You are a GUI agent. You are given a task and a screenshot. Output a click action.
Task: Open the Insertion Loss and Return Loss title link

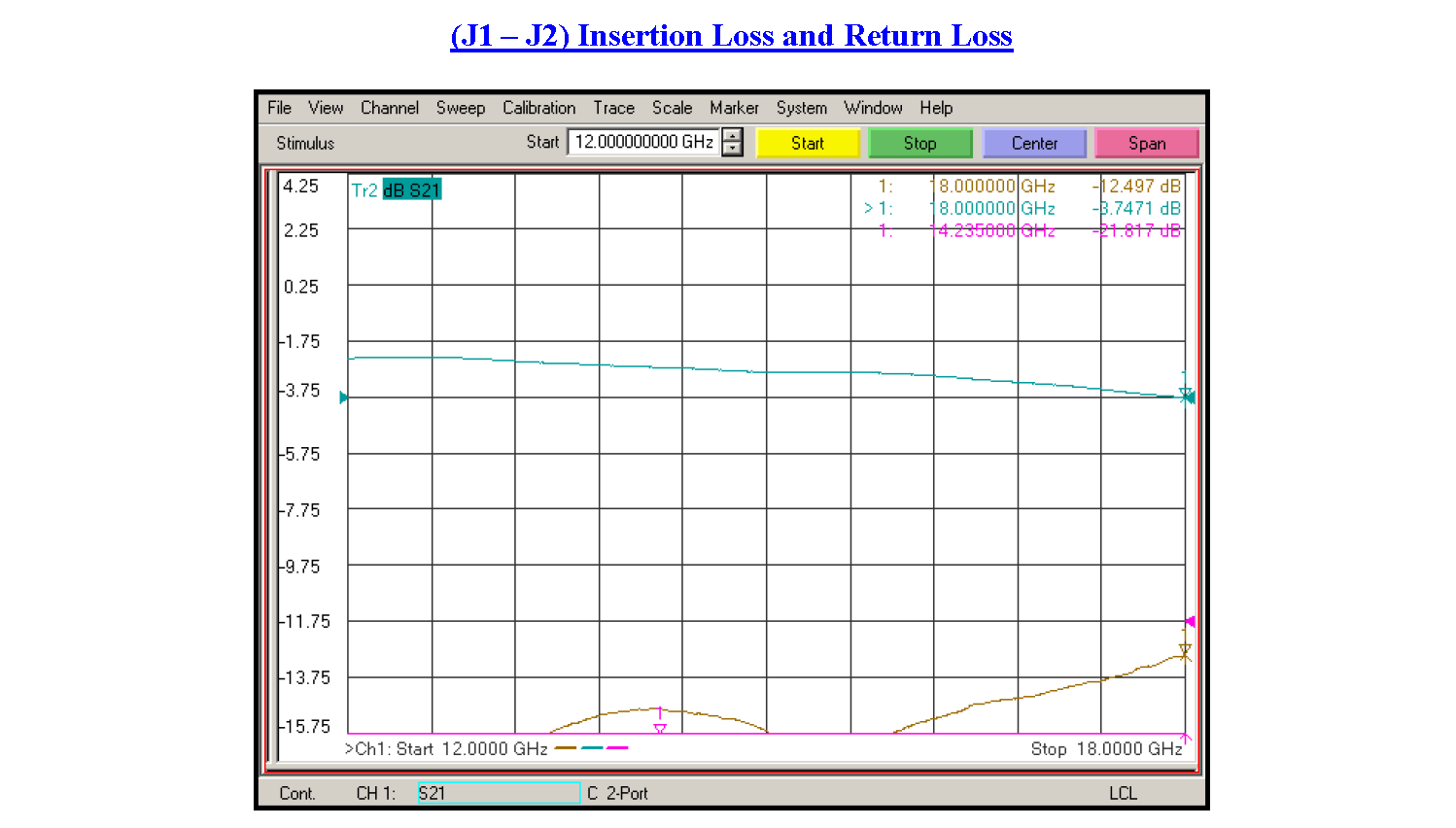coord(731,36)
